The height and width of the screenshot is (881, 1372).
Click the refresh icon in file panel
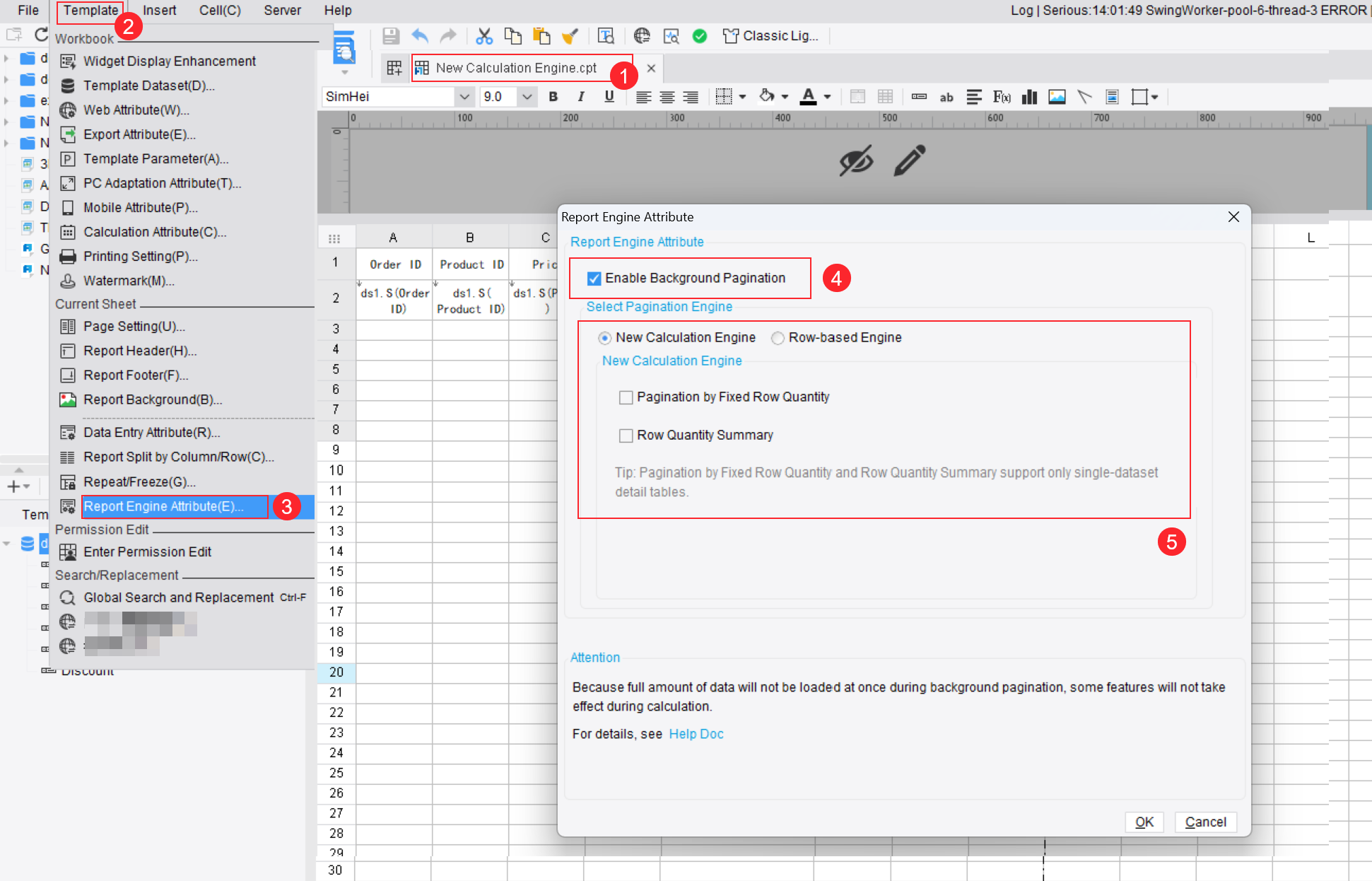(41, 35)
